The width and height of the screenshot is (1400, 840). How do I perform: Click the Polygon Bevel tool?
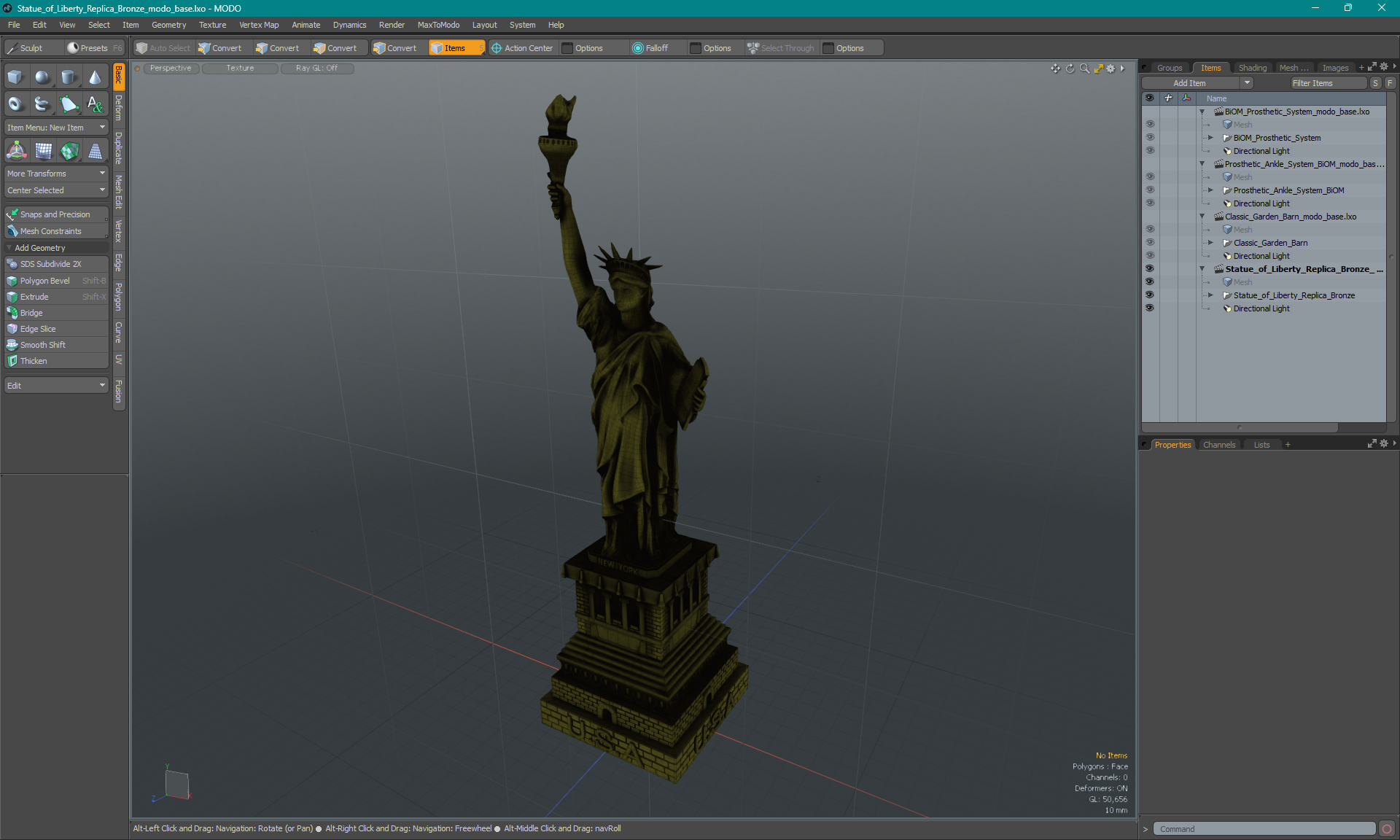(x=56, y=281)
